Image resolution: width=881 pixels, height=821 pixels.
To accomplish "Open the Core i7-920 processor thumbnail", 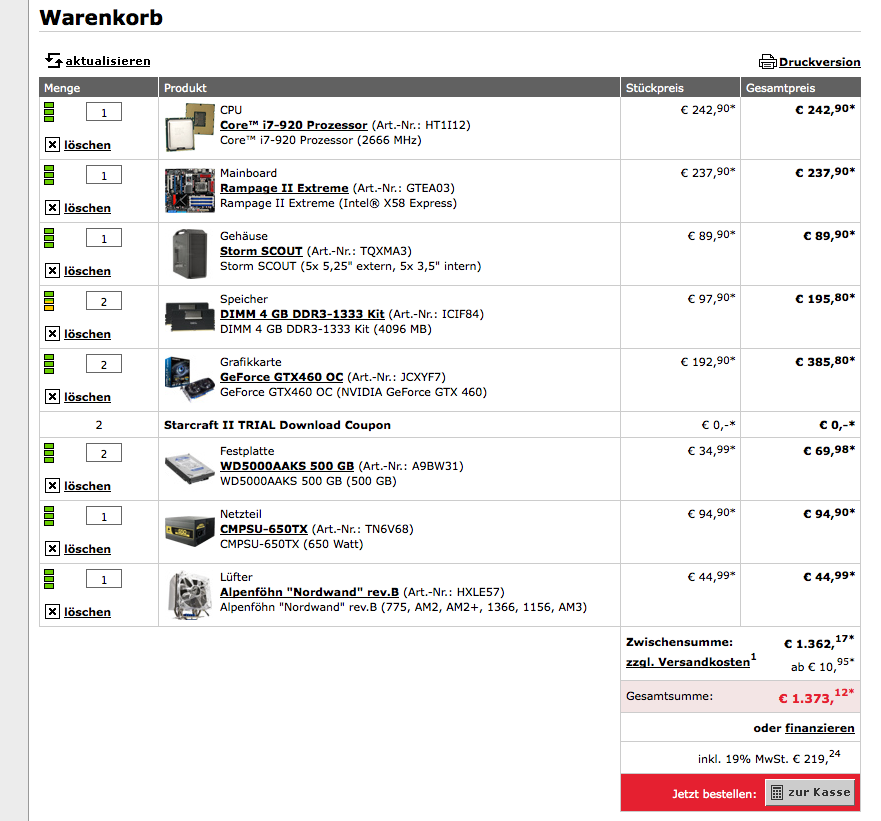I will [190, 128].
